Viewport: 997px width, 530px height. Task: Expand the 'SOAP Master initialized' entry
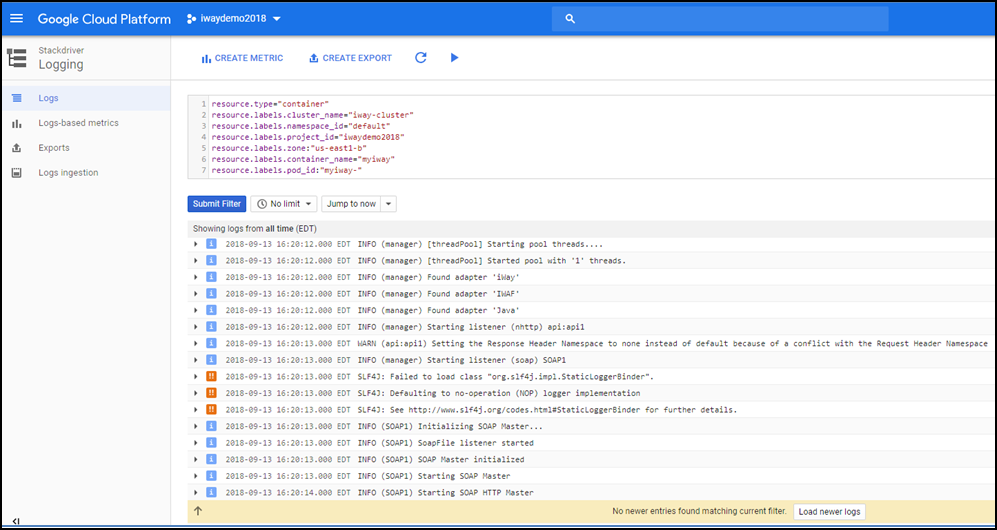point(195,459)
